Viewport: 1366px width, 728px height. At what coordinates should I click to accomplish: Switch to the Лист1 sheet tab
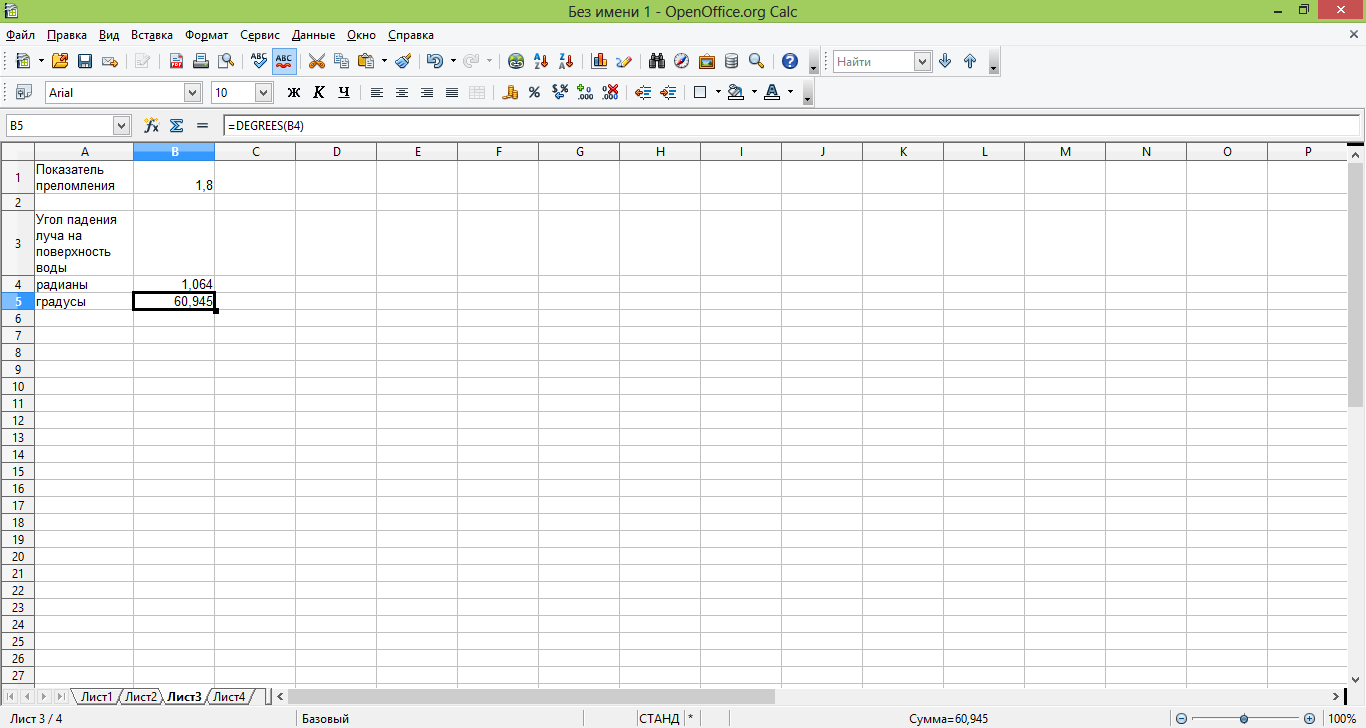coord(97,697)
